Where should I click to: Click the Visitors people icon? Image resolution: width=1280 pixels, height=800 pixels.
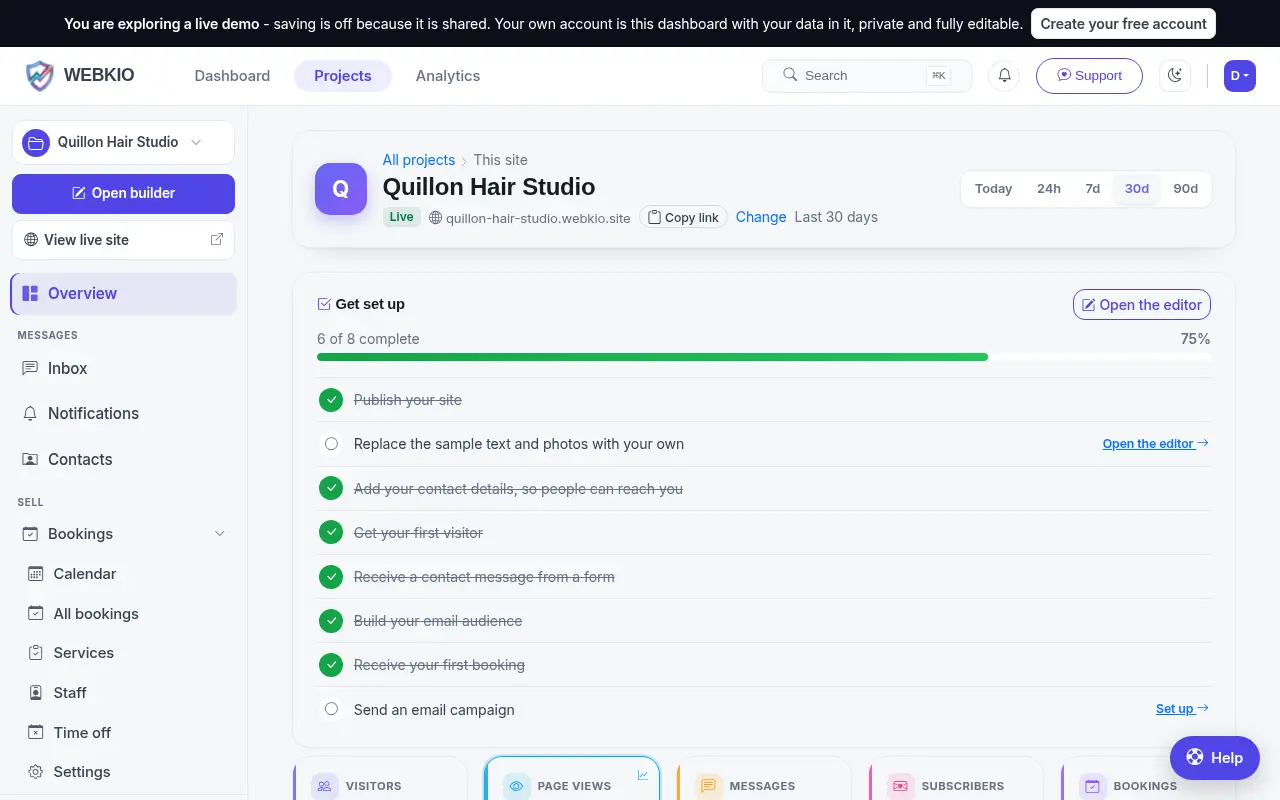tap(325, 786)
